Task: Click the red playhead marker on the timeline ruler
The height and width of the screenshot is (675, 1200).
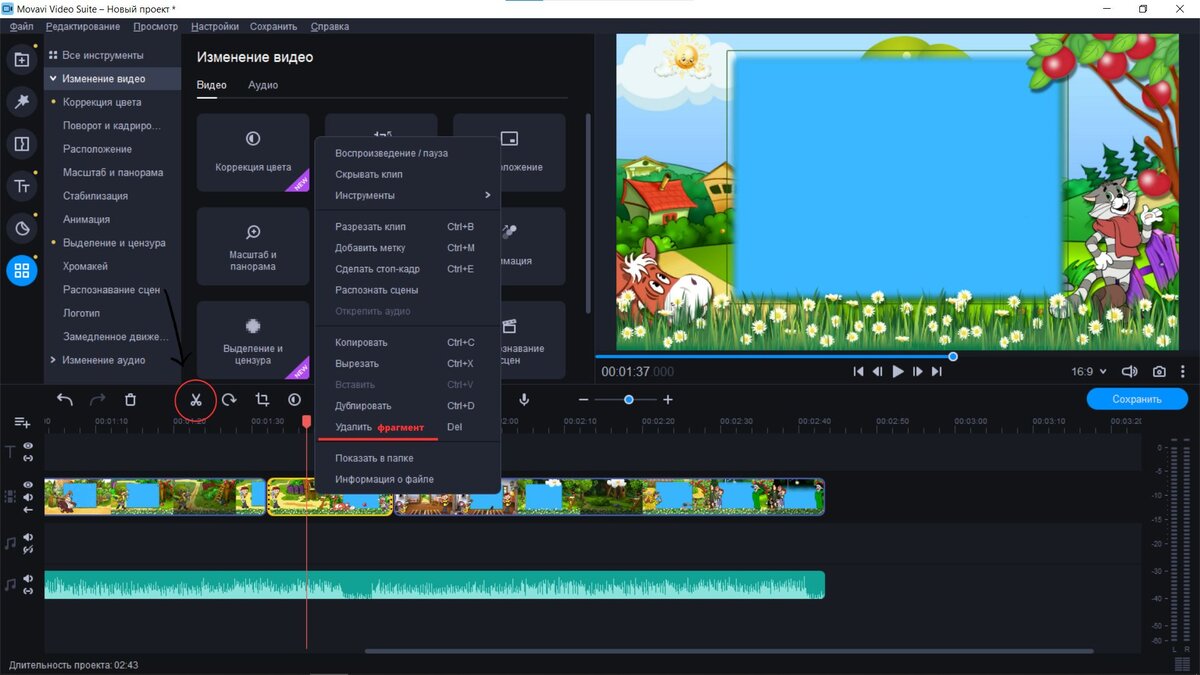Action: (x=307, y=422)
